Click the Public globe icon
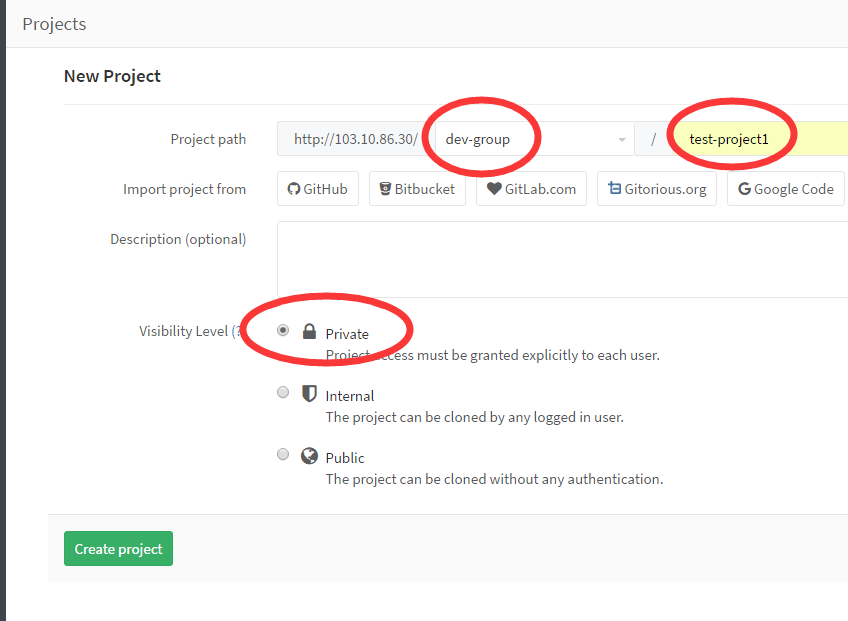 pyautogui.click(x=309, y=456)
